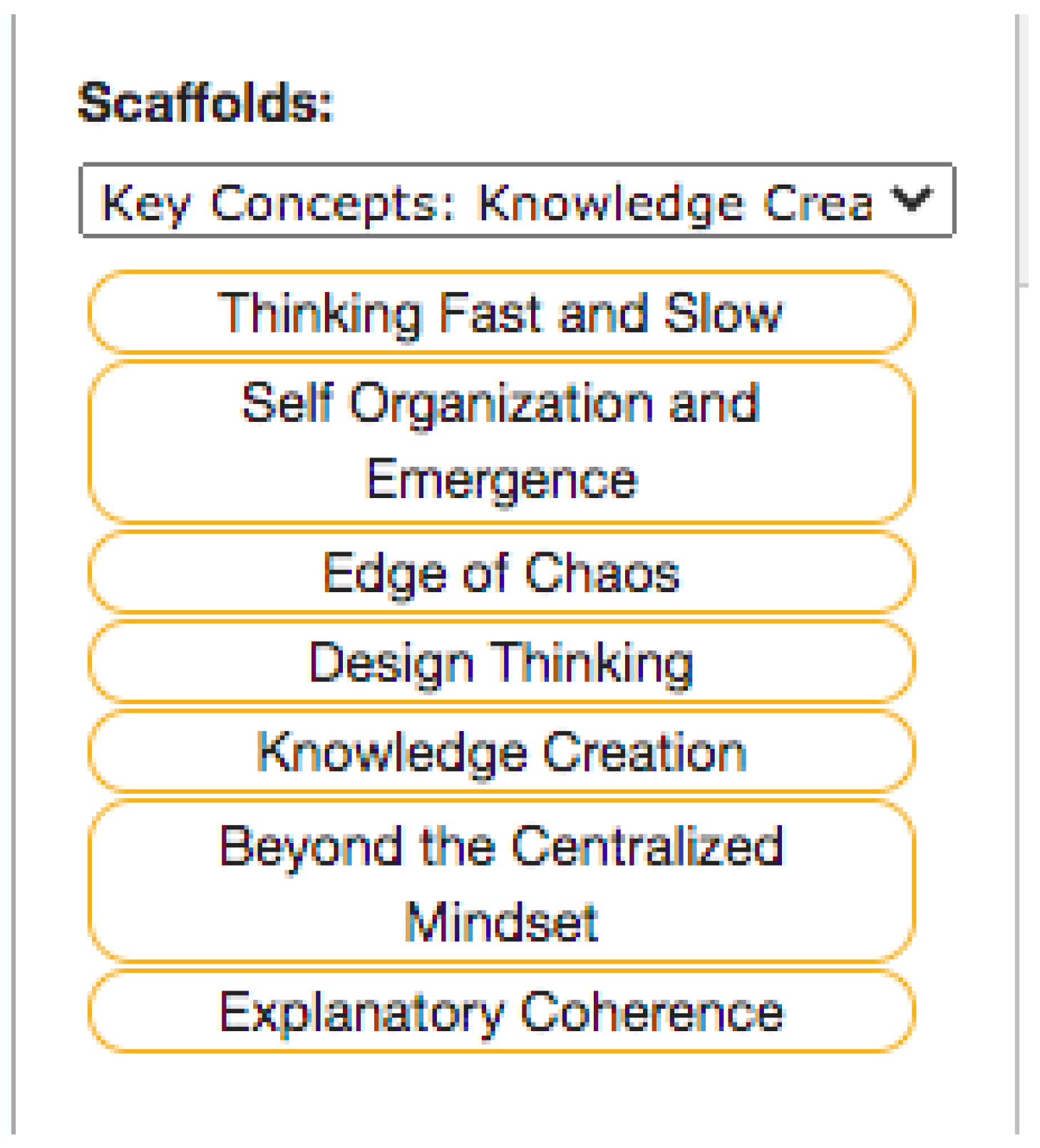Click the "Key Concepts: Knowledge Crea" text
This screenshot has height=1148, width=1040.
click(487, 202)
